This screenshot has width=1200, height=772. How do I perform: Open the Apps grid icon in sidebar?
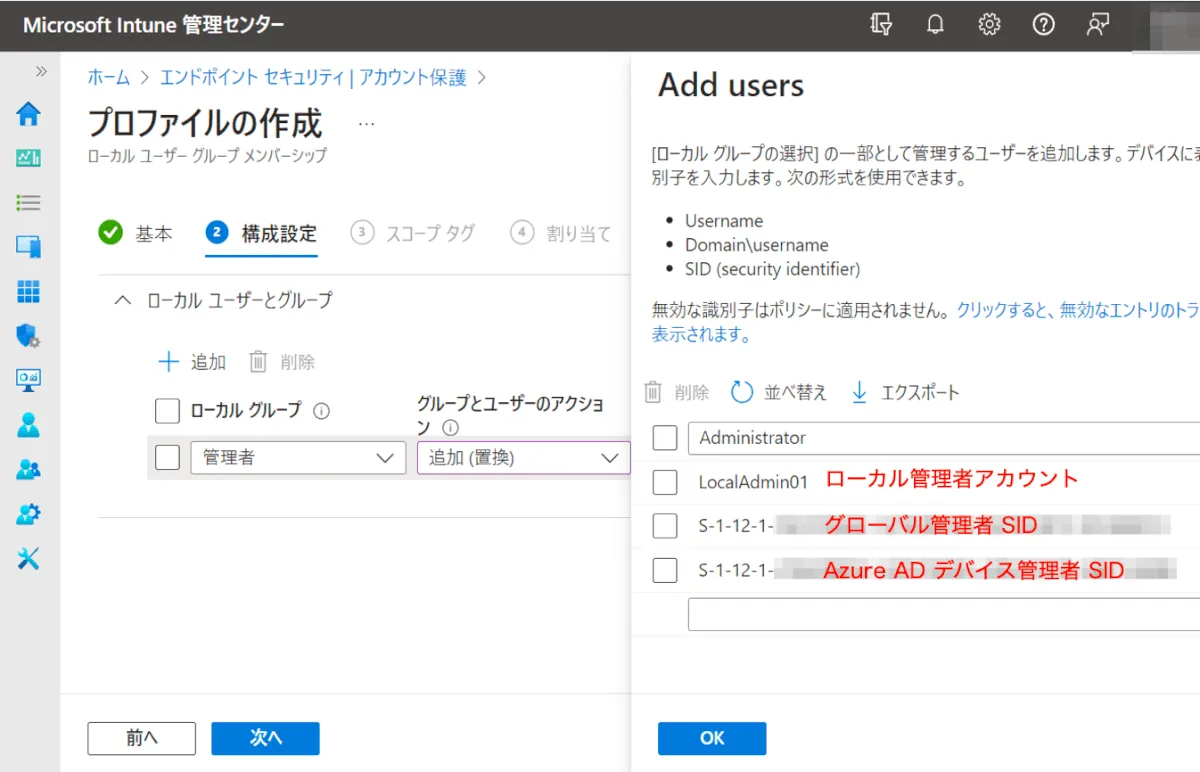[x=28, y=291]
